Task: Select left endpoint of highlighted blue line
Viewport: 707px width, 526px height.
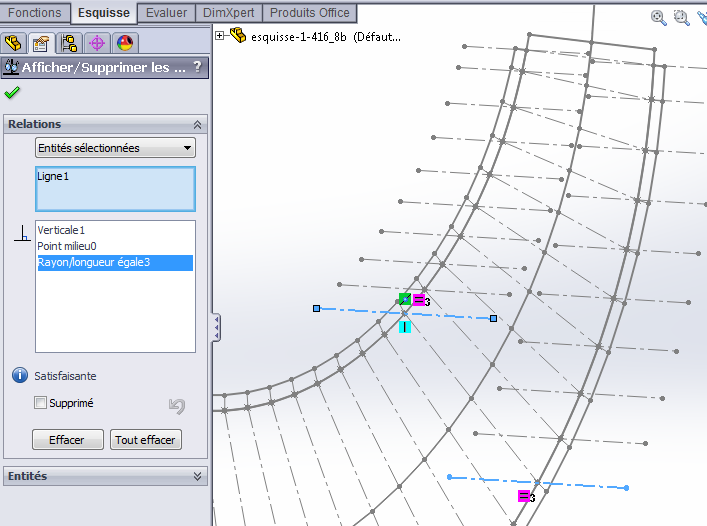Action: click(317, 308)
